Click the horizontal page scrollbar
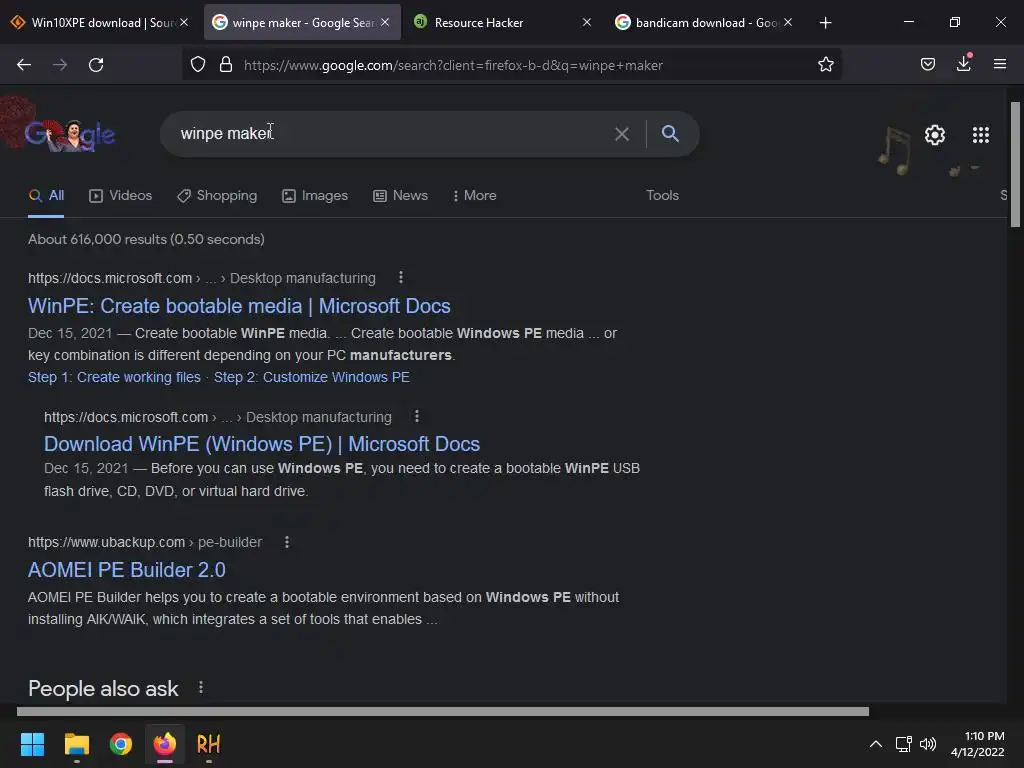The image size is (1024, 768). 443,711
